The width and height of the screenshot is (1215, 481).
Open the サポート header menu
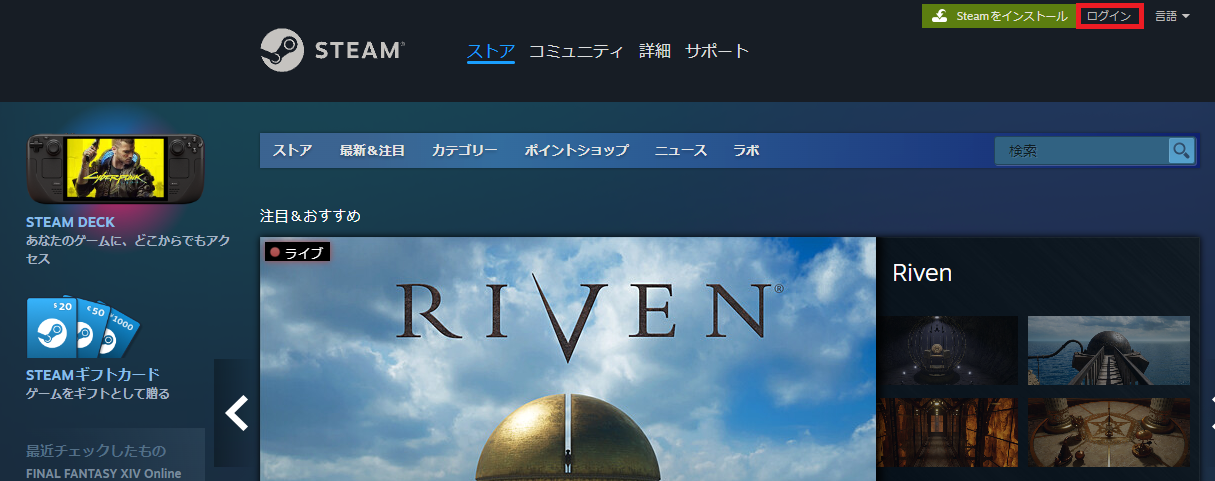coord(717,51)
